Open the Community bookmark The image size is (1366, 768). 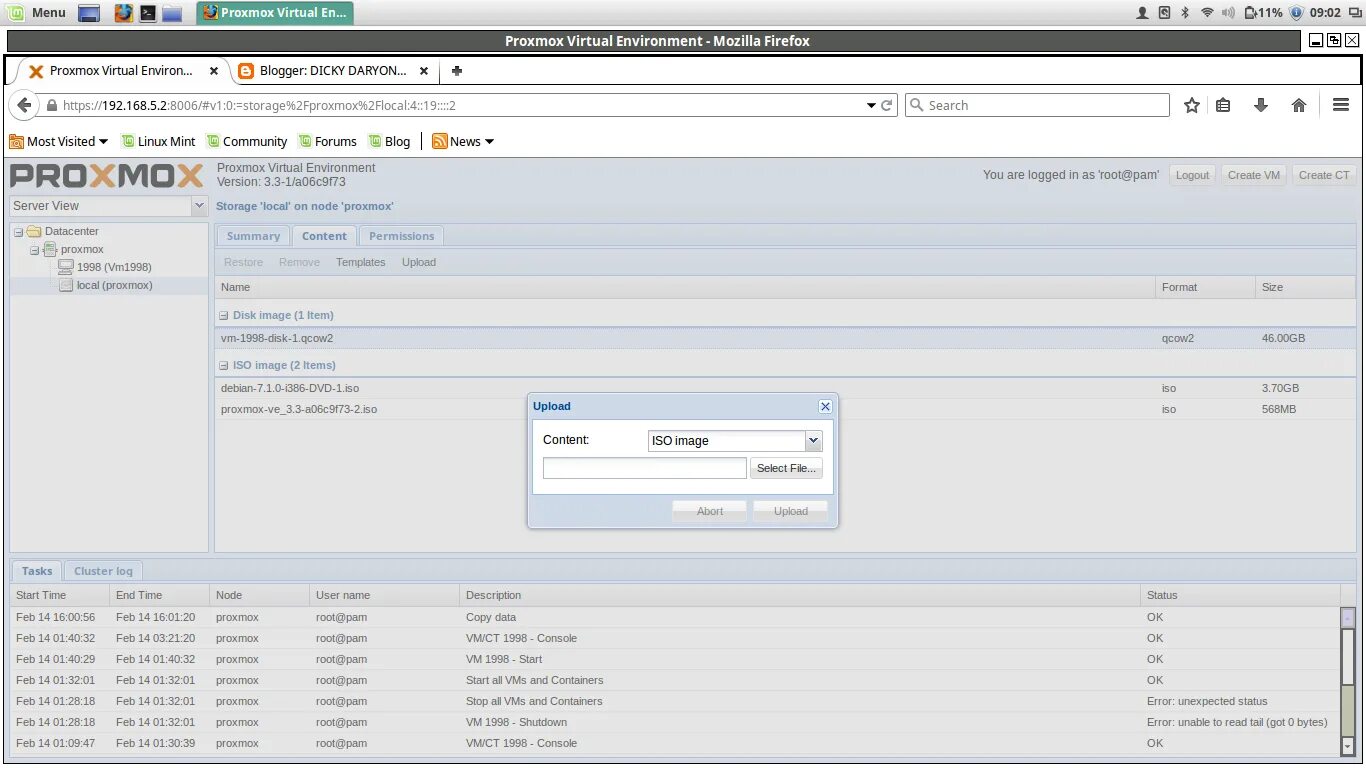[246, 141]
